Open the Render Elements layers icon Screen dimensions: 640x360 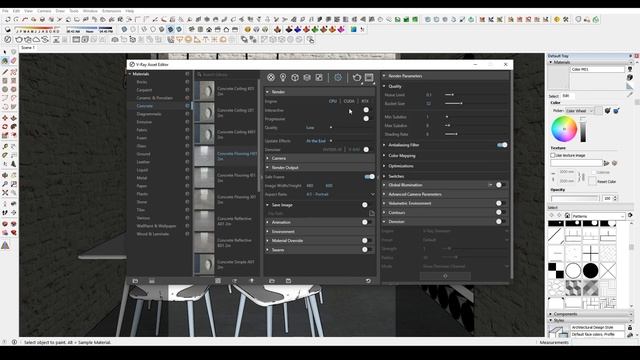307,78
